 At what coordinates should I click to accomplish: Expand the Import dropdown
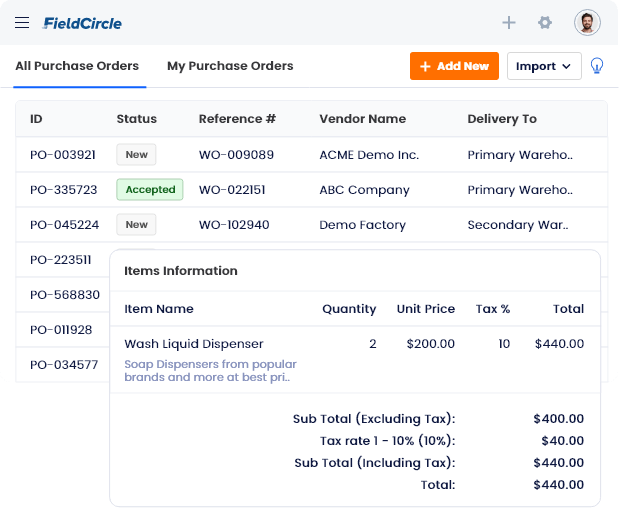(x=544, y=66)
